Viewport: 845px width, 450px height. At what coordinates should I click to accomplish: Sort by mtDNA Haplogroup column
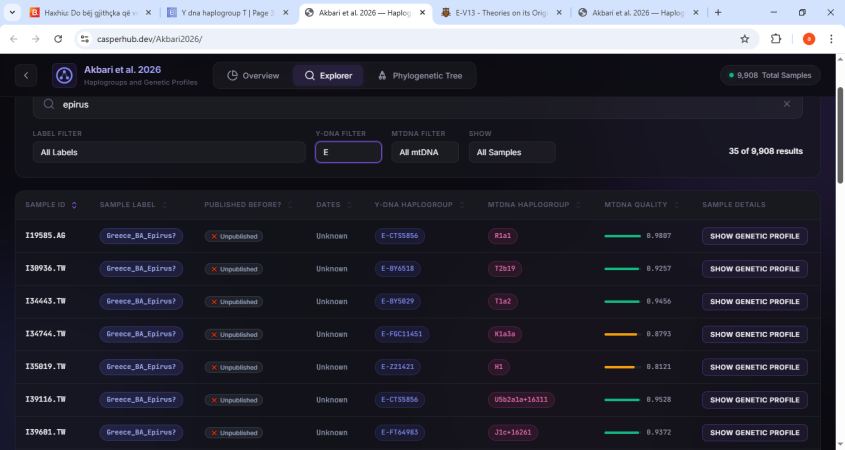534,205
